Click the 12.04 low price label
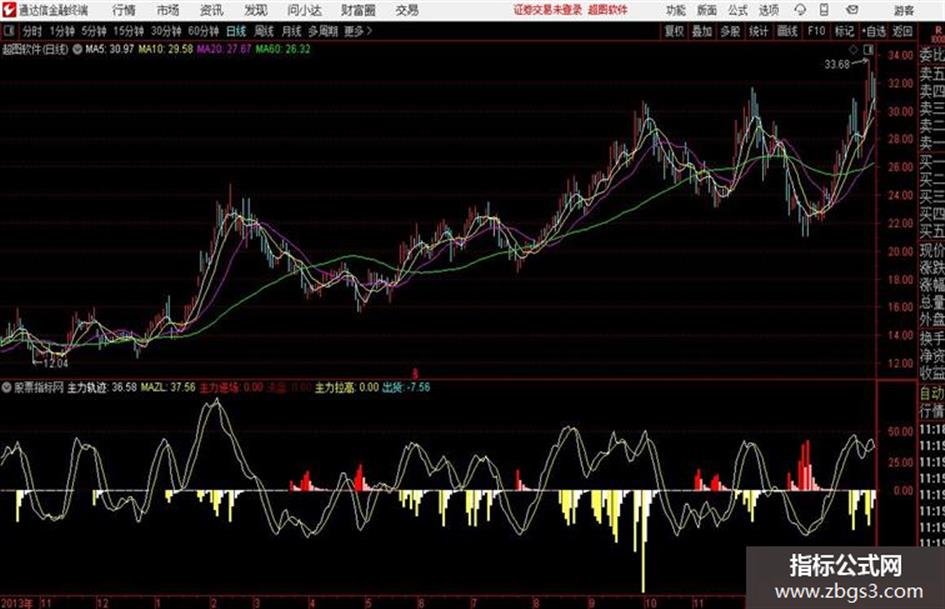This screenshot has height=609, width=945. (x=55, y=364)
